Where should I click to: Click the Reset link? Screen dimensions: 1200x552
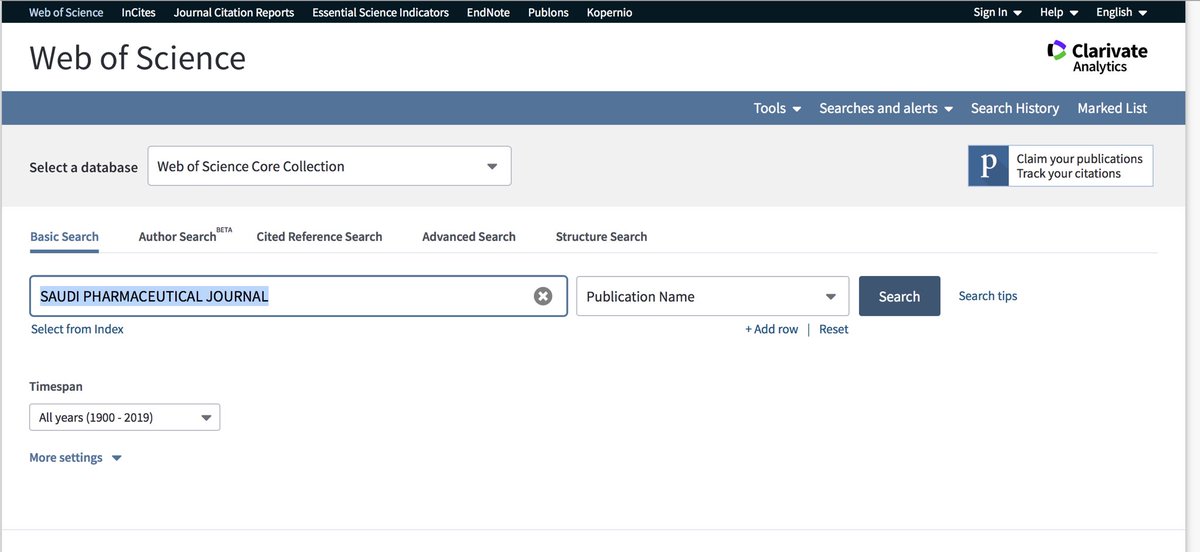coord(833,329)
